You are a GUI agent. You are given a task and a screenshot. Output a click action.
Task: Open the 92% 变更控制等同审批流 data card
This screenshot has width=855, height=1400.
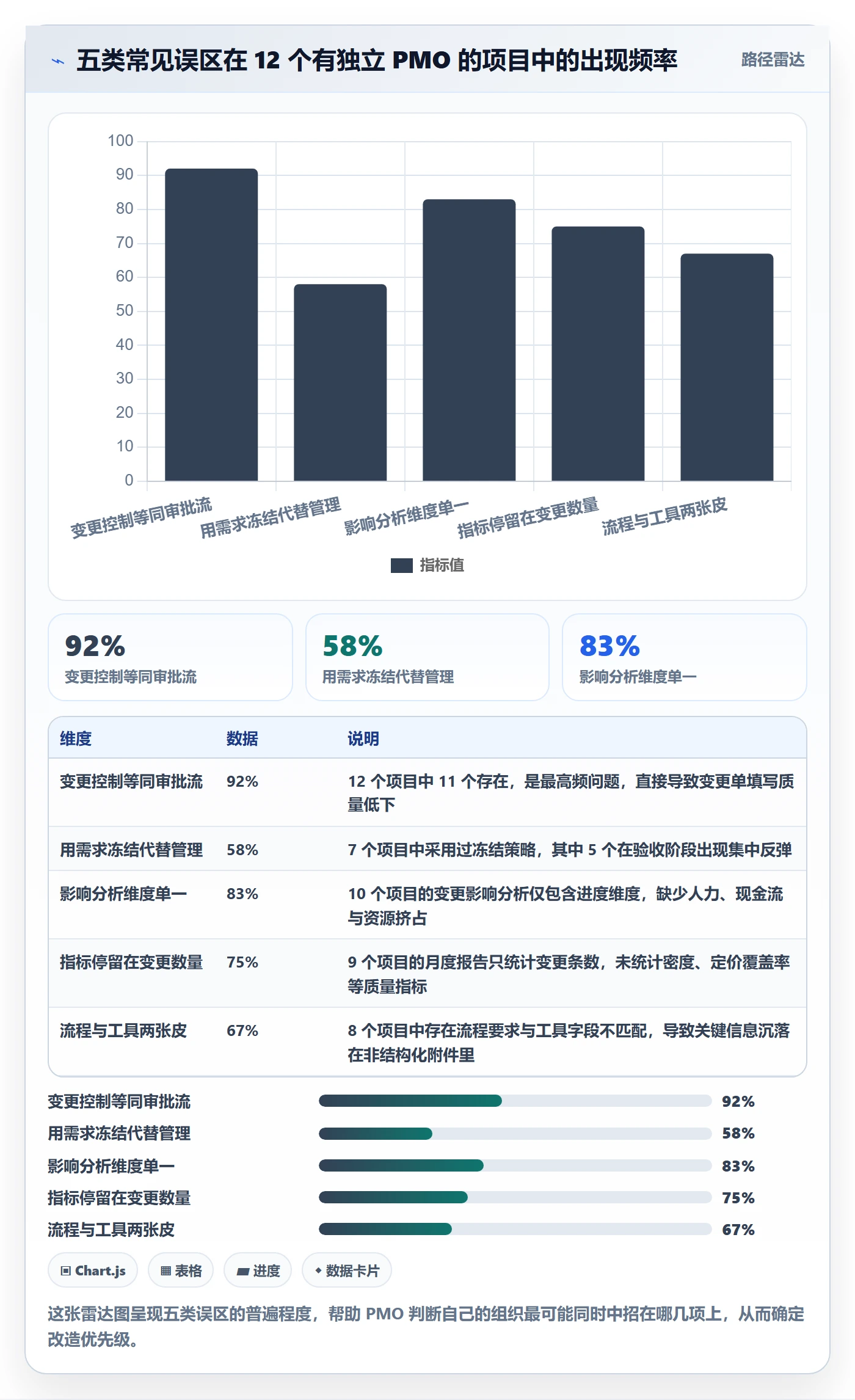pos(170,657)
